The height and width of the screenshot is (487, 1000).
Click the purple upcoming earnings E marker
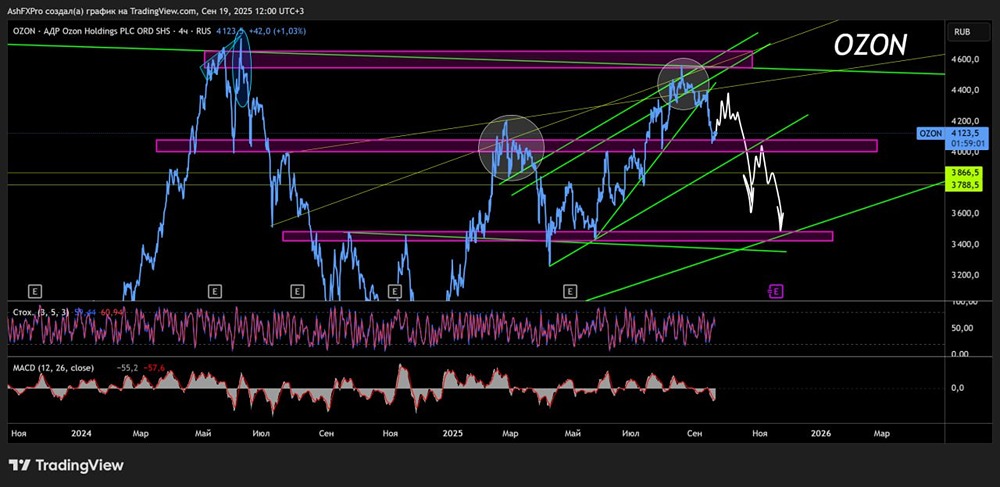pos(777,291)
